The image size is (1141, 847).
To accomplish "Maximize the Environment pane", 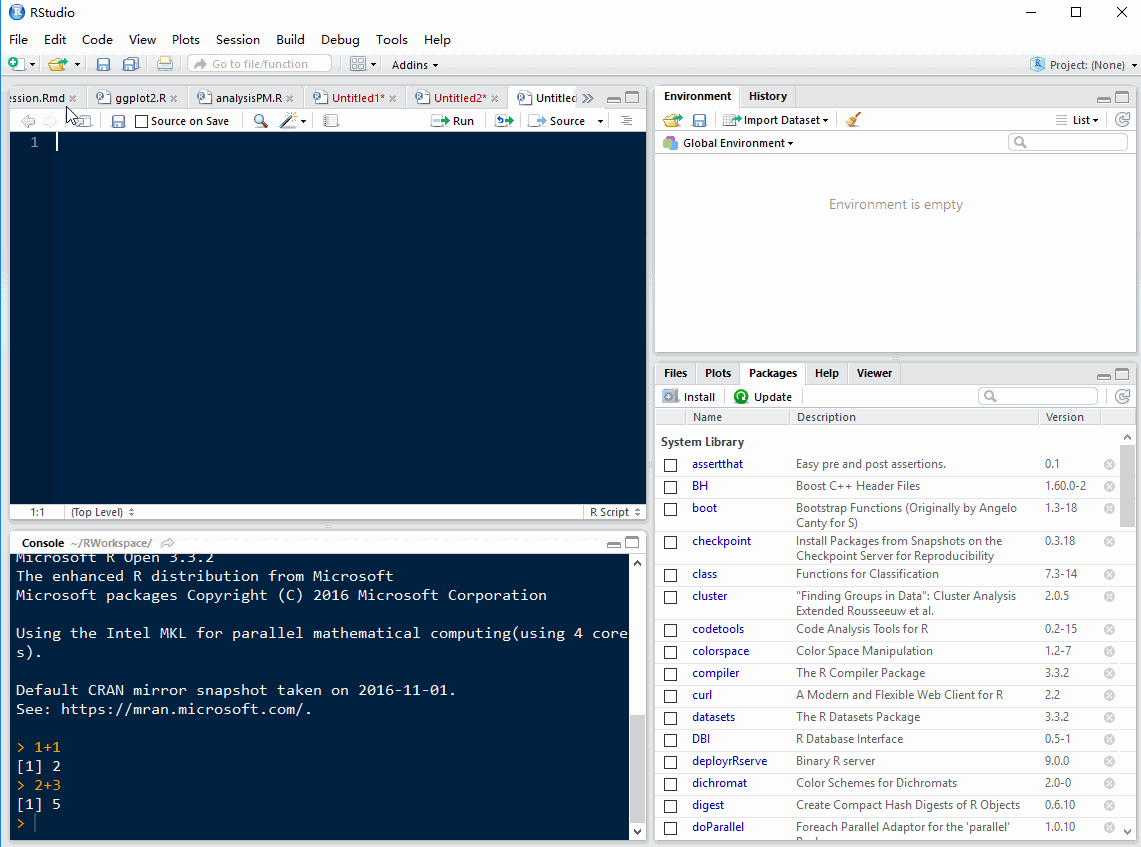I will coord(1122,97).
